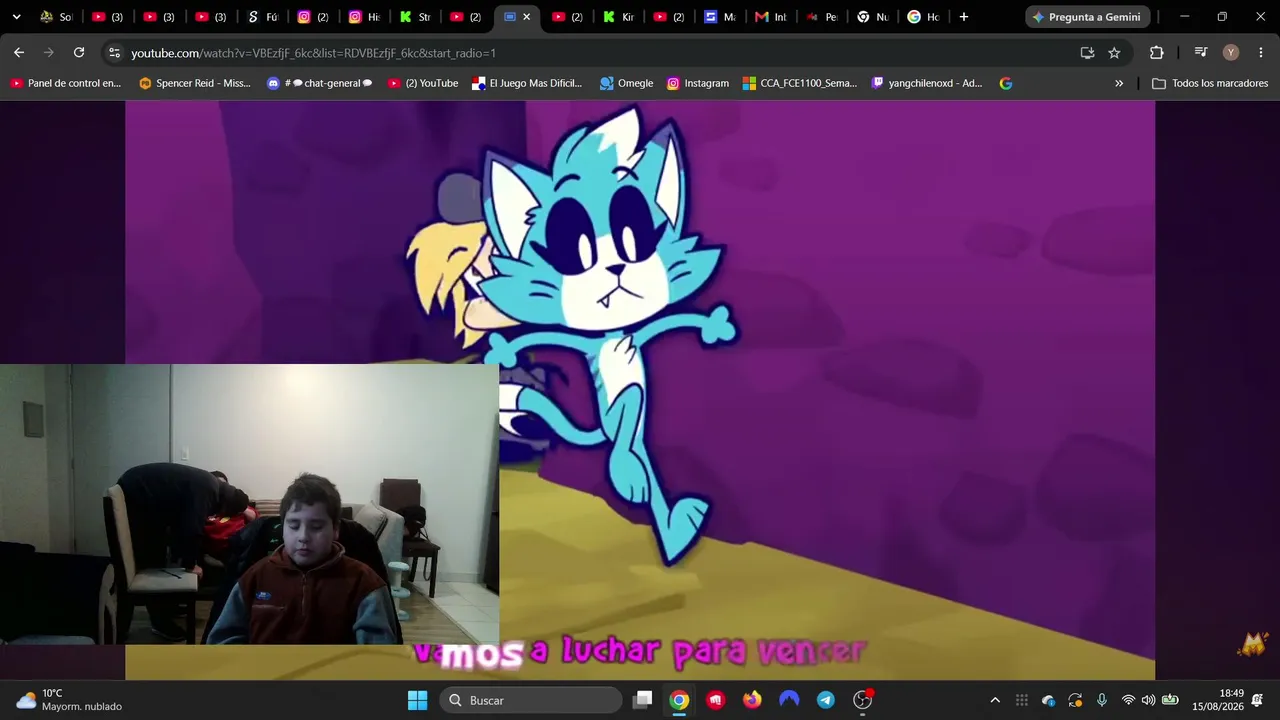Switch to the Fú tab
The image size is (1280, 720).
(263, 17)
